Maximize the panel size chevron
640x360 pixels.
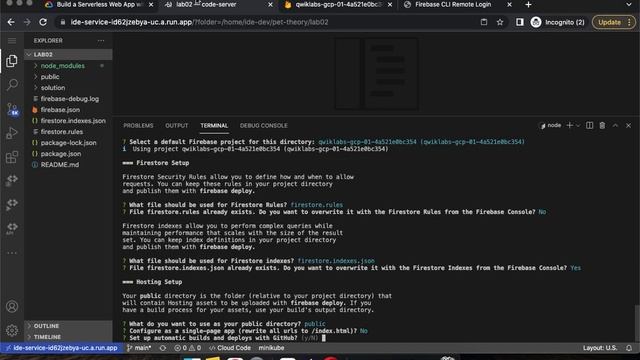615,125
